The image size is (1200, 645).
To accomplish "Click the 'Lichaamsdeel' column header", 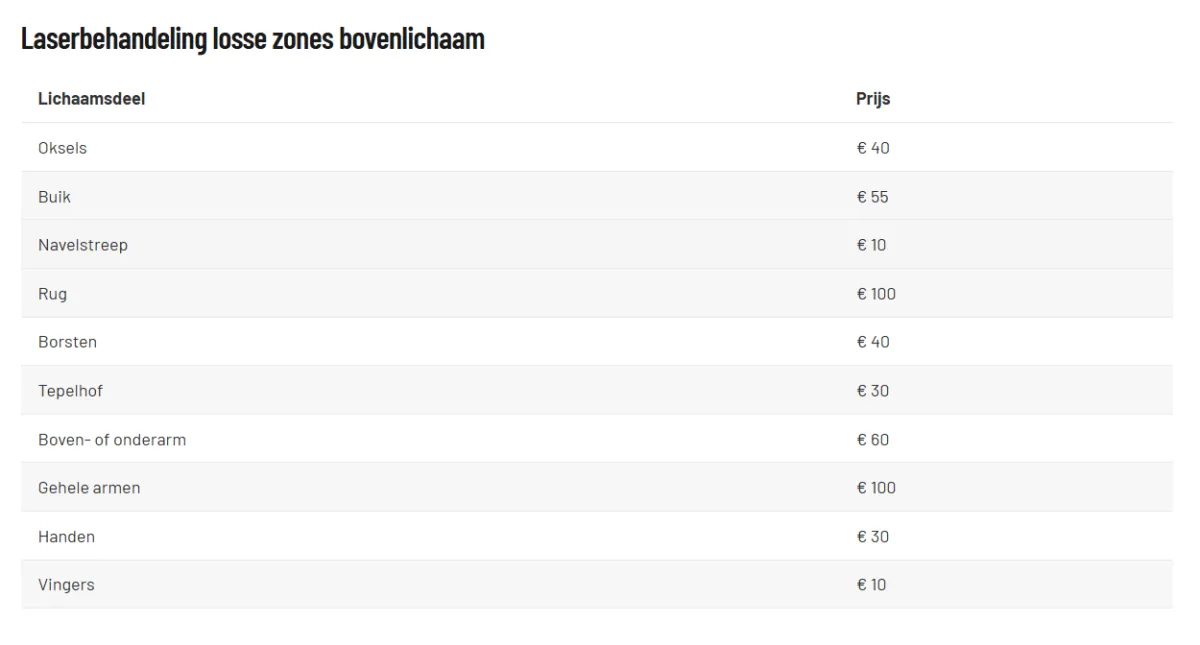I will point(91,99).
